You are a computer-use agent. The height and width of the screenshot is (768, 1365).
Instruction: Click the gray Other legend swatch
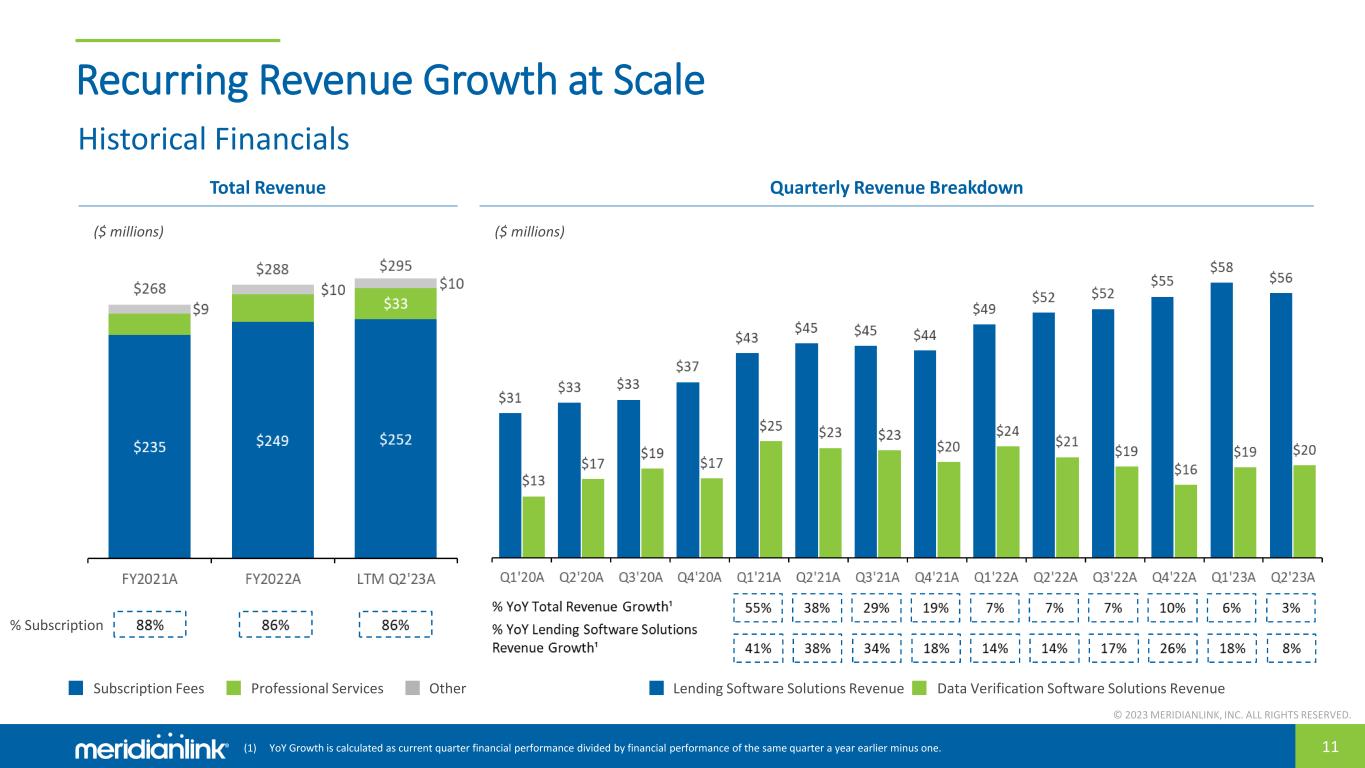pos(412,688)
